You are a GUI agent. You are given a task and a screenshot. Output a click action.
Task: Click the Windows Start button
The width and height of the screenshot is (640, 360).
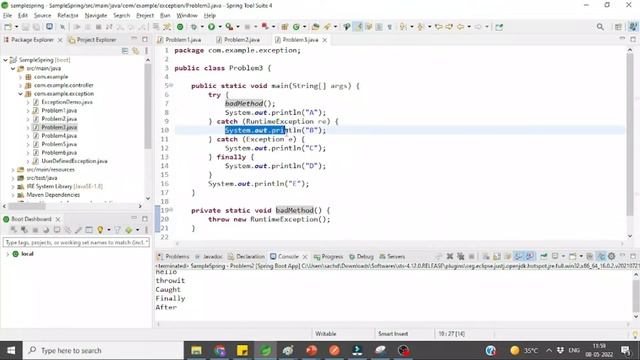(11, 351)
